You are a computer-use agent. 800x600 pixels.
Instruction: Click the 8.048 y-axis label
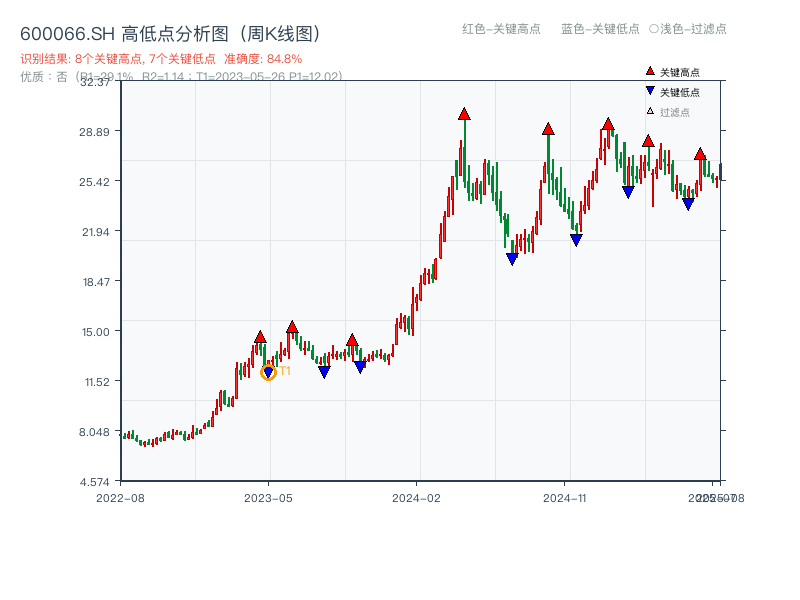click(94, 432)
